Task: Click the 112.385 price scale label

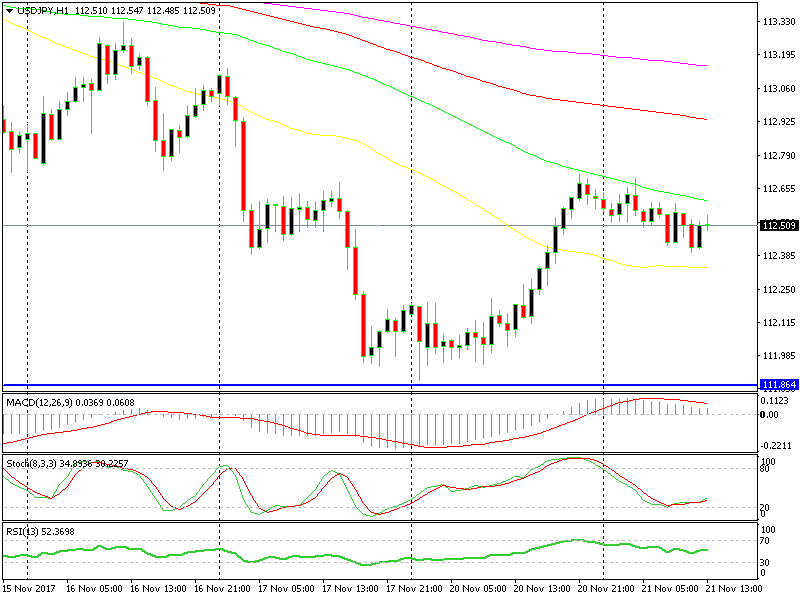Action: (779, 256)
